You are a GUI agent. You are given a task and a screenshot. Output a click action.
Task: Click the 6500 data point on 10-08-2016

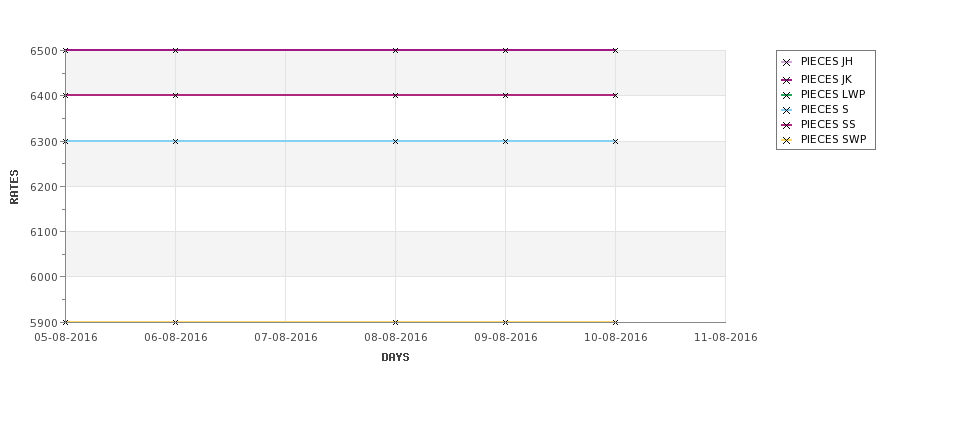click(616, 50)
